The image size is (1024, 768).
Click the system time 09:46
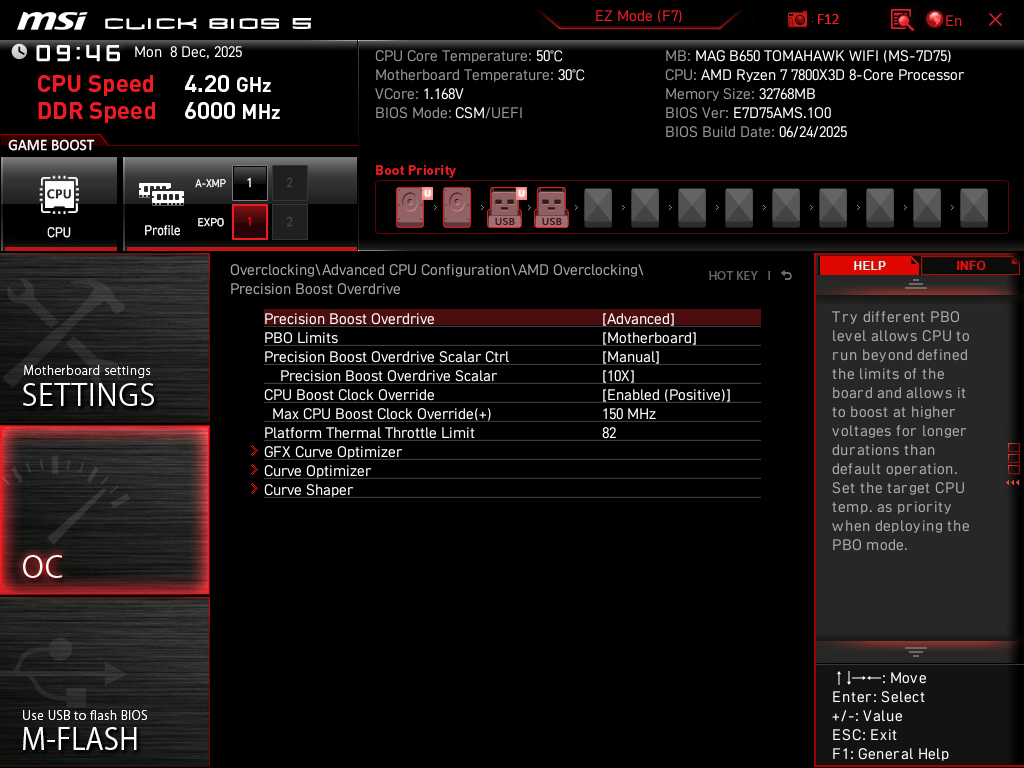pyautogui.click(x=78, y=53)
